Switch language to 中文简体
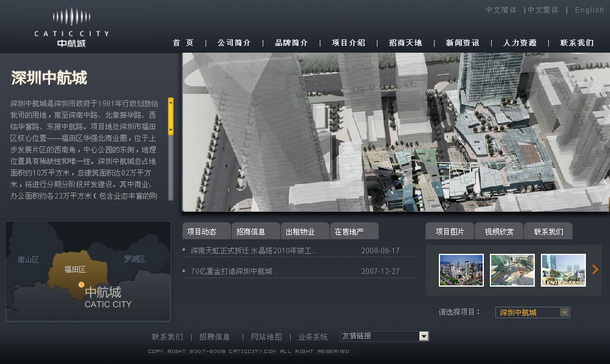610x364 pixels. coord(501,10)
